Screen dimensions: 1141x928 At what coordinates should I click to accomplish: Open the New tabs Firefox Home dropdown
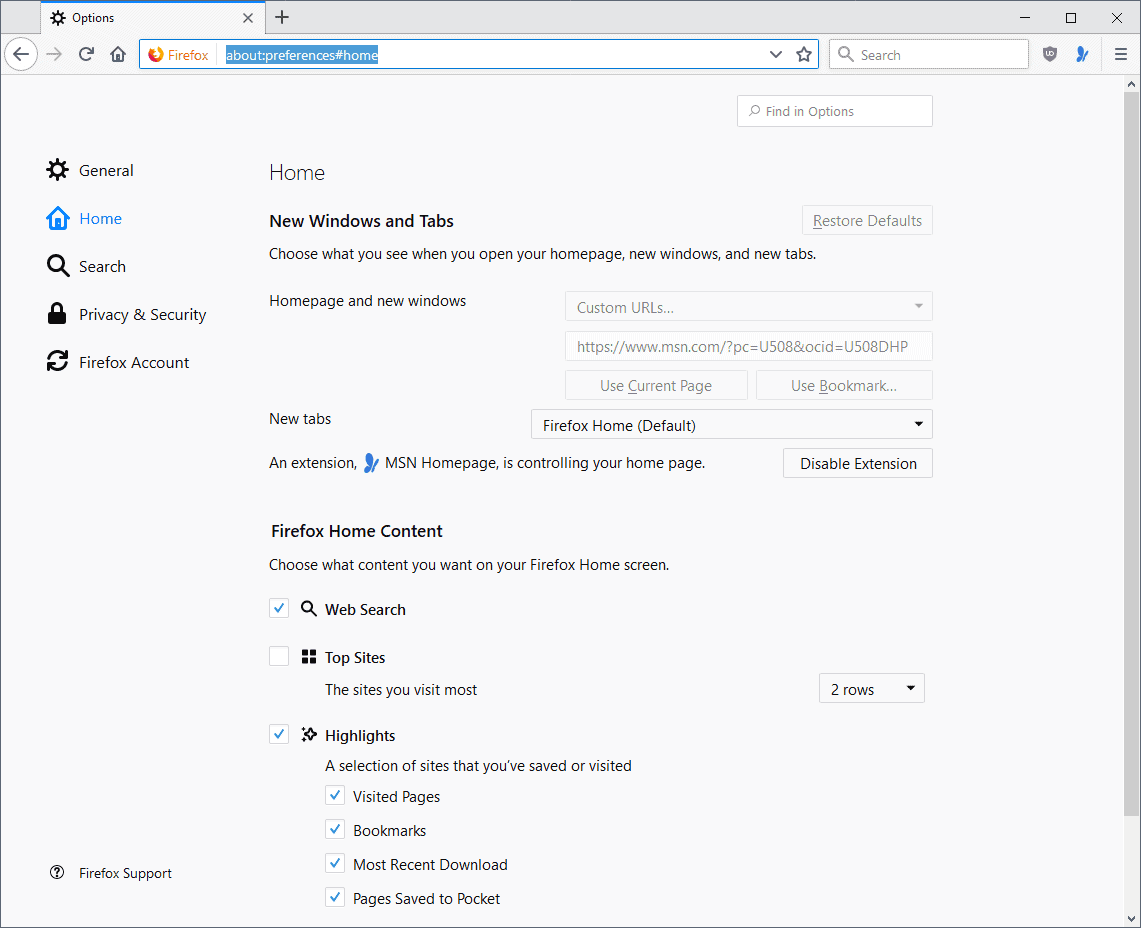(731, 424)
